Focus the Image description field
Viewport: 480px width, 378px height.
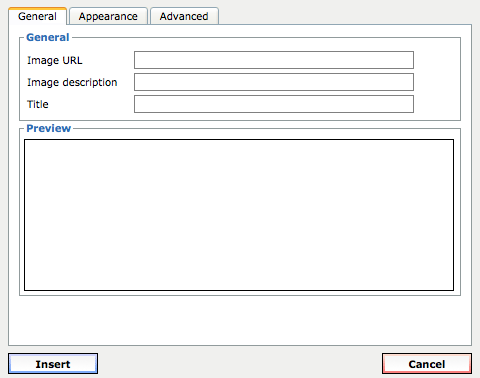pyautogui.click(x=274, y=82)
